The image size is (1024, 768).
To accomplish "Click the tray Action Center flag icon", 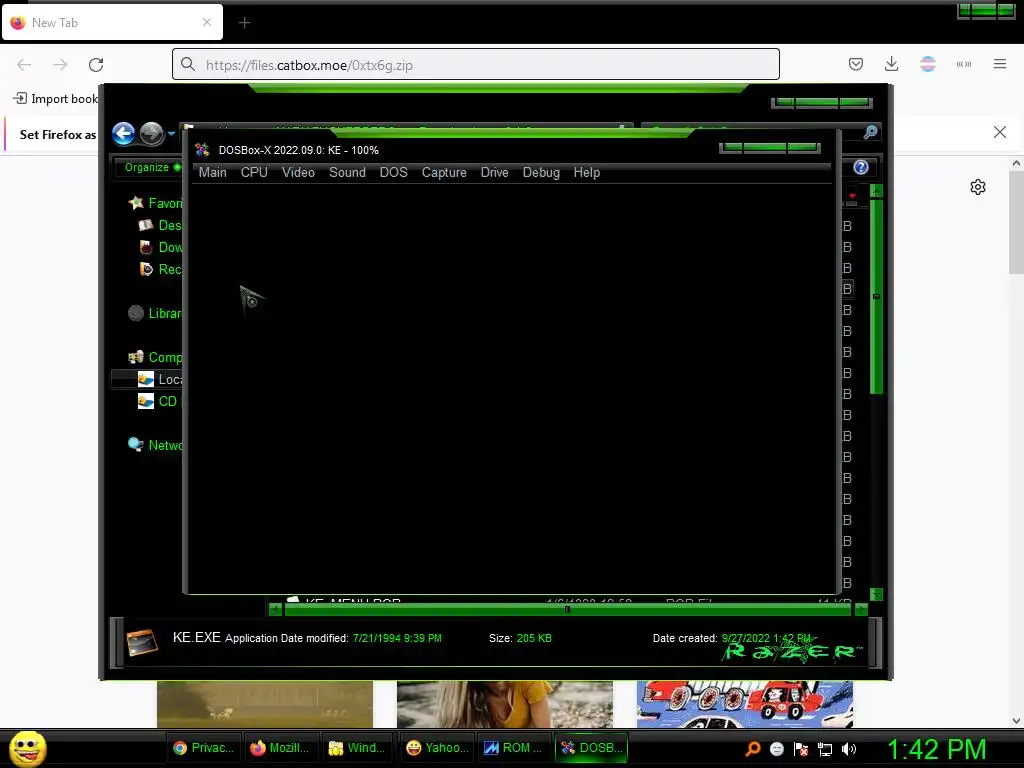I will 801,749.
